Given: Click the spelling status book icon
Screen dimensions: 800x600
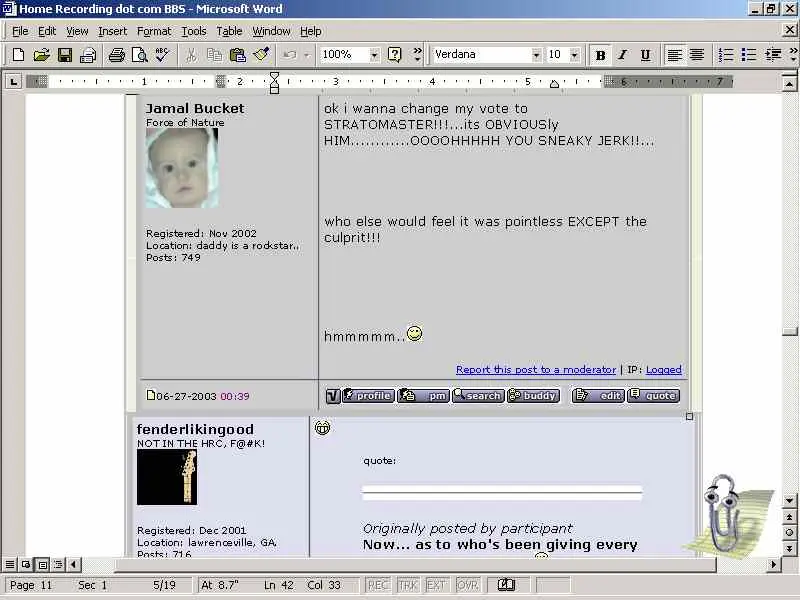Looking at the screenshot, I should (506, 585).
